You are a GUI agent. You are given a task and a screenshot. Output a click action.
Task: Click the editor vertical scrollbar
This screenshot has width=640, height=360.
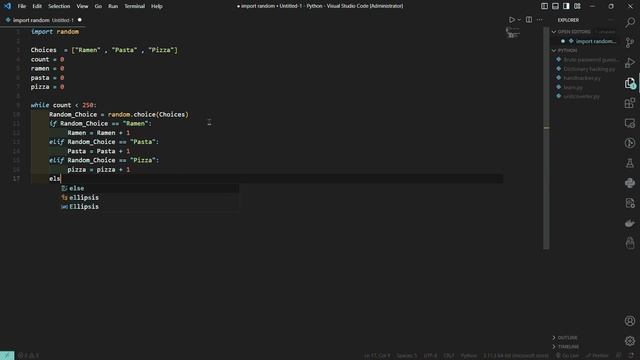pos(546,138)
